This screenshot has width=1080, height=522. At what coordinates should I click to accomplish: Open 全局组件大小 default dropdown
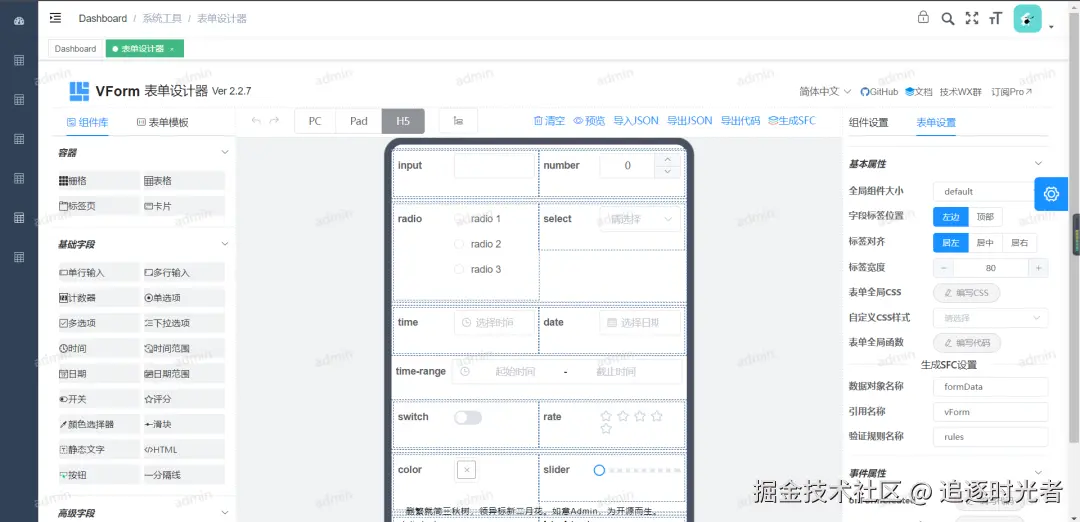[990, 191]
